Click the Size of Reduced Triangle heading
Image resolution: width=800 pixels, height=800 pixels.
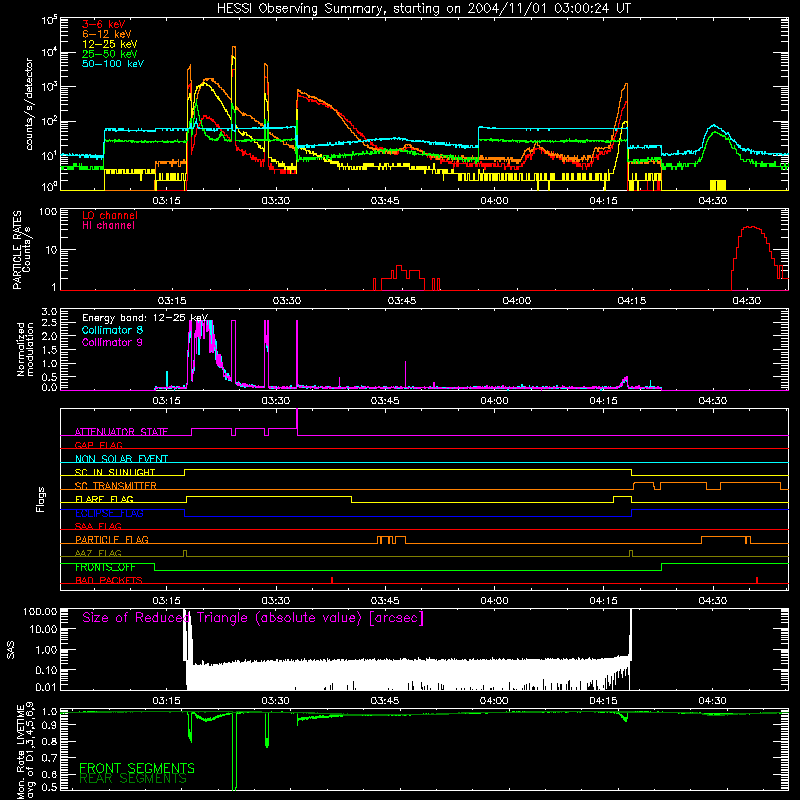[253, 618]
